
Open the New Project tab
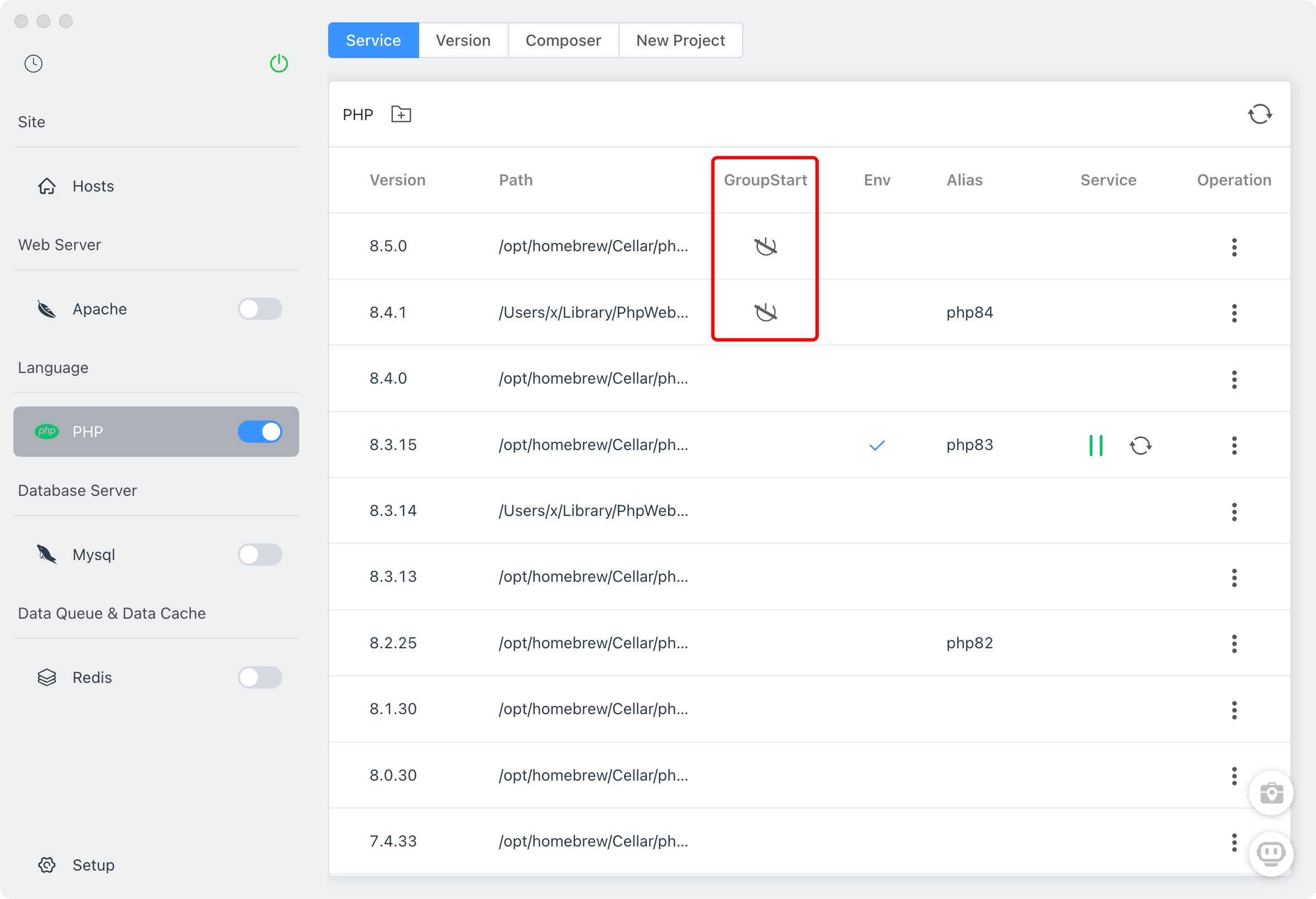click(680, 40)
